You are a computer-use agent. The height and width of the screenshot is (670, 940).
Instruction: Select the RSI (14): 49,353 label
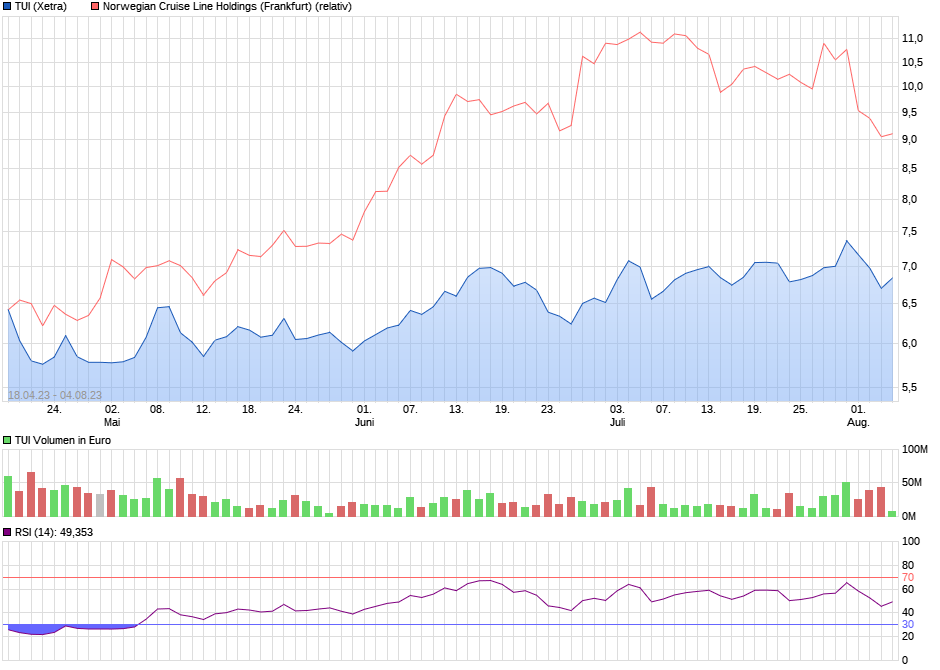pos(54,532)
